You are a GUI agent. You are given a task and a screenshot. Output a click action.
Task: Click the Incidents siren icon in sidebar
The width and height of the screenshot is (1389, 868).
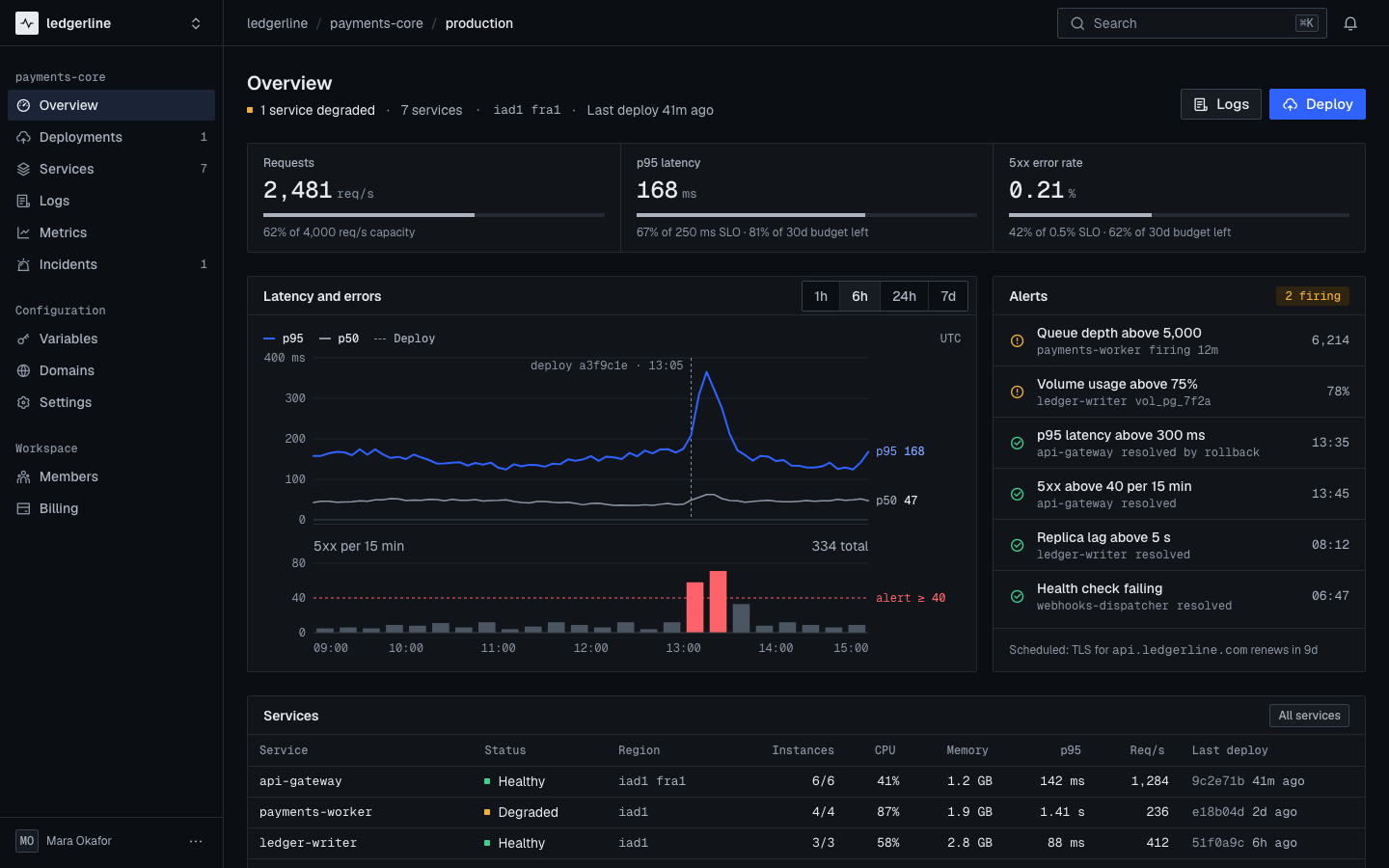tap(23, 264)
